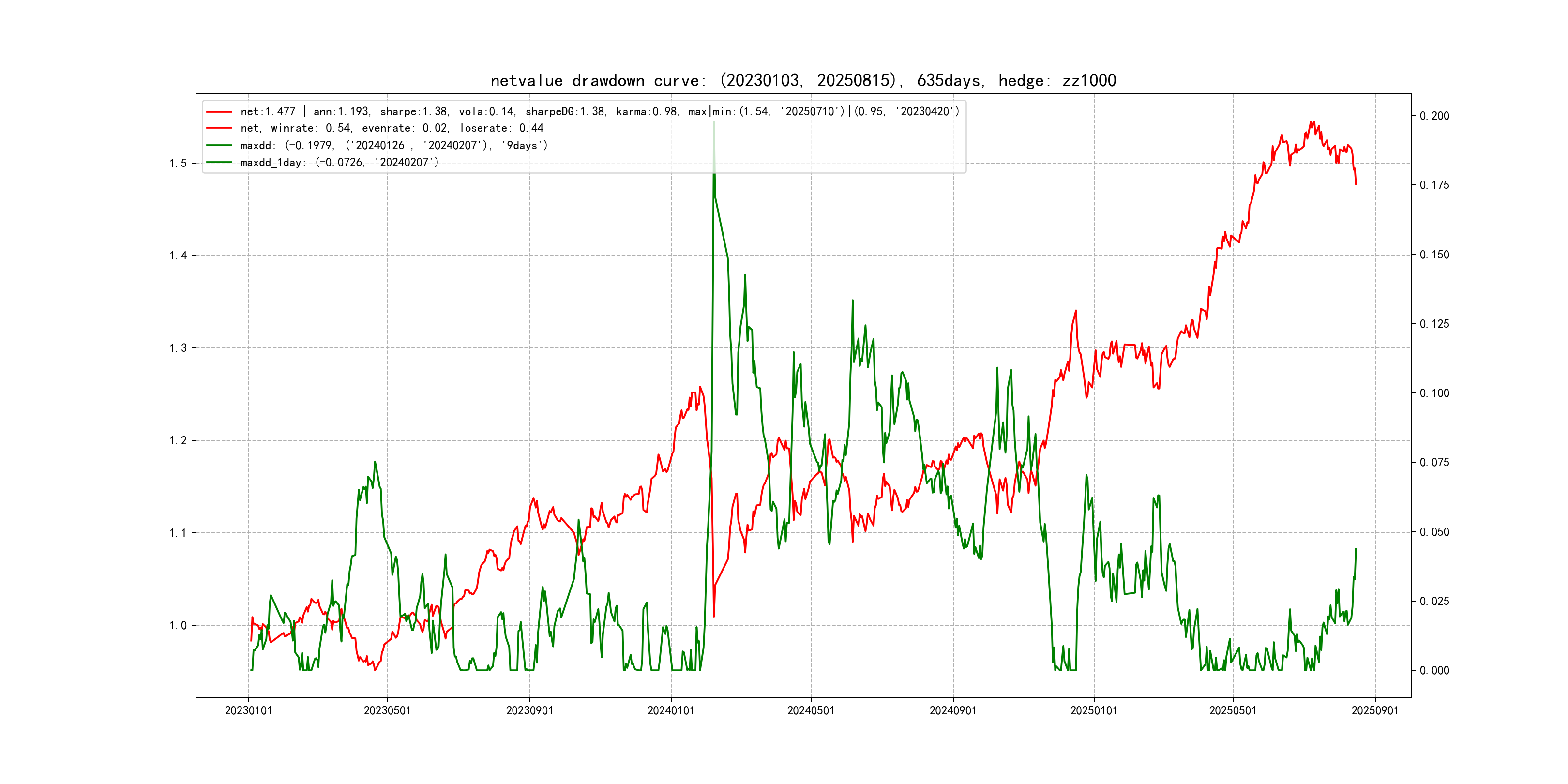Click the 0.050 right y-axis tick label
This screenshot has height=784, width=1568.
(1434, 532)
